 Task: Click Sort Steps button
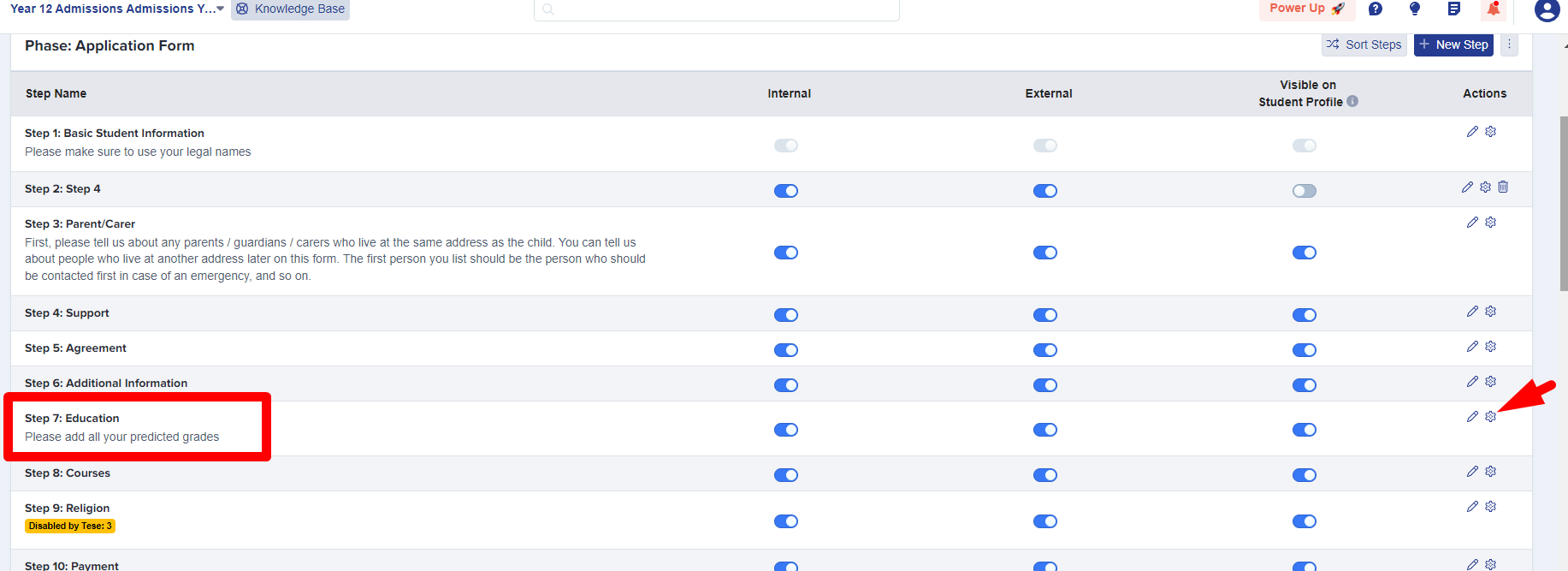pyautogui.click(x=1364, y=45)
